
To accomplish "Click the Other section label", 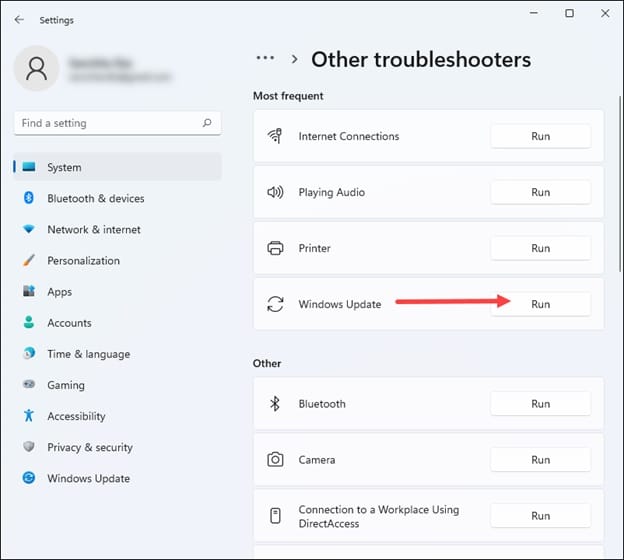I will click(267, 363).
